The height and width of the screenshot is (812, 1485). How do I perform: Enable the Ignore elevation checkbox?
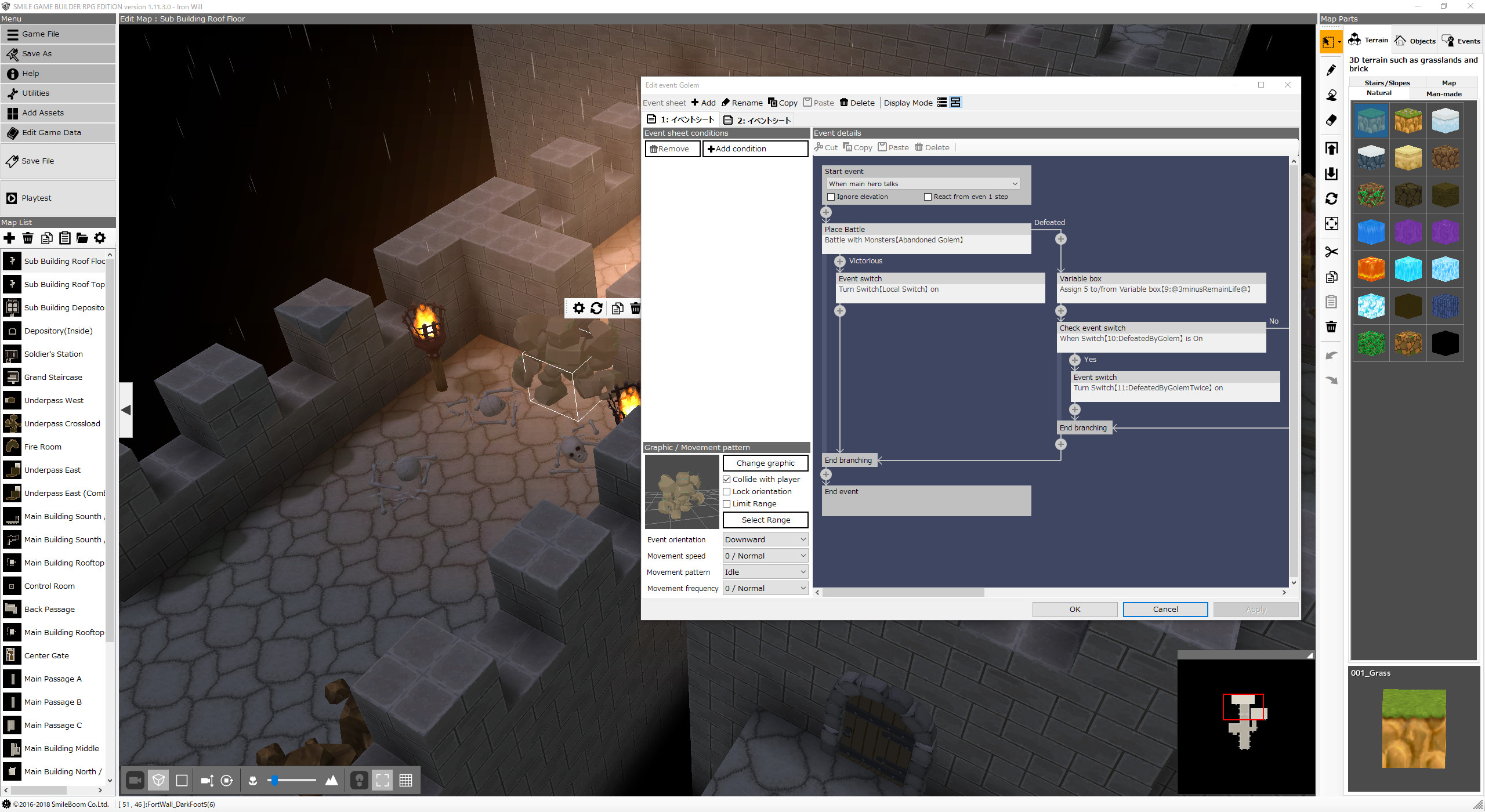click(831, 197)
